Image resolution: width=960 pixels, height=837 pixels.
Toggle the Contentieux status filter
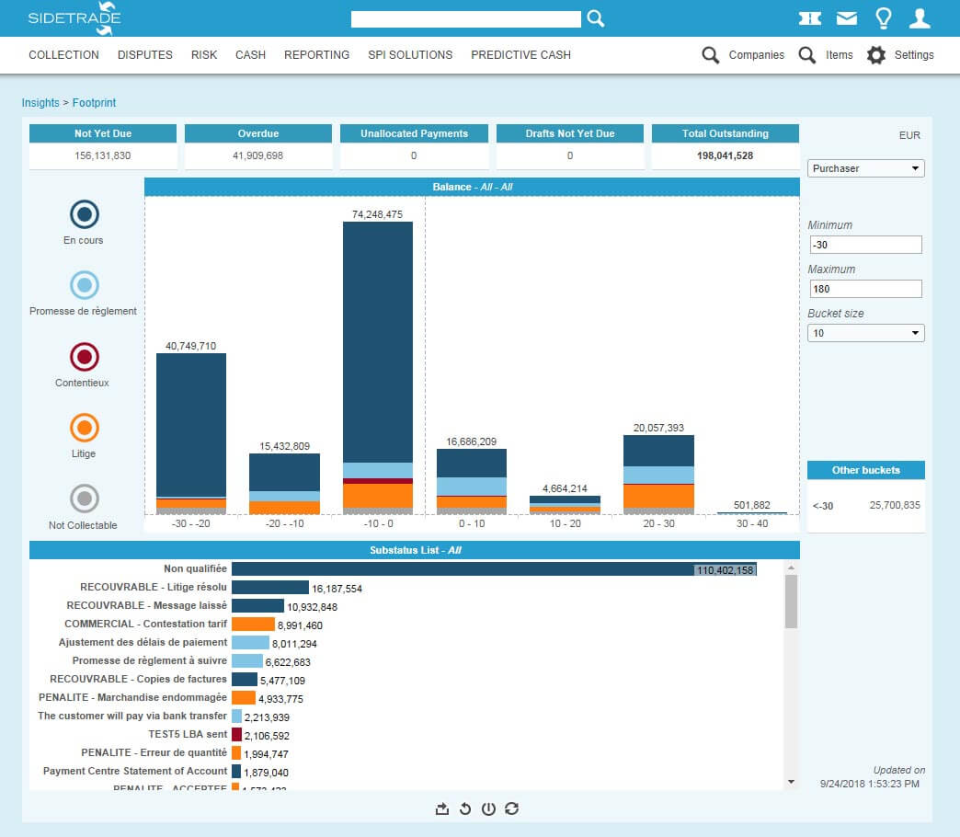tap(83, 355)
